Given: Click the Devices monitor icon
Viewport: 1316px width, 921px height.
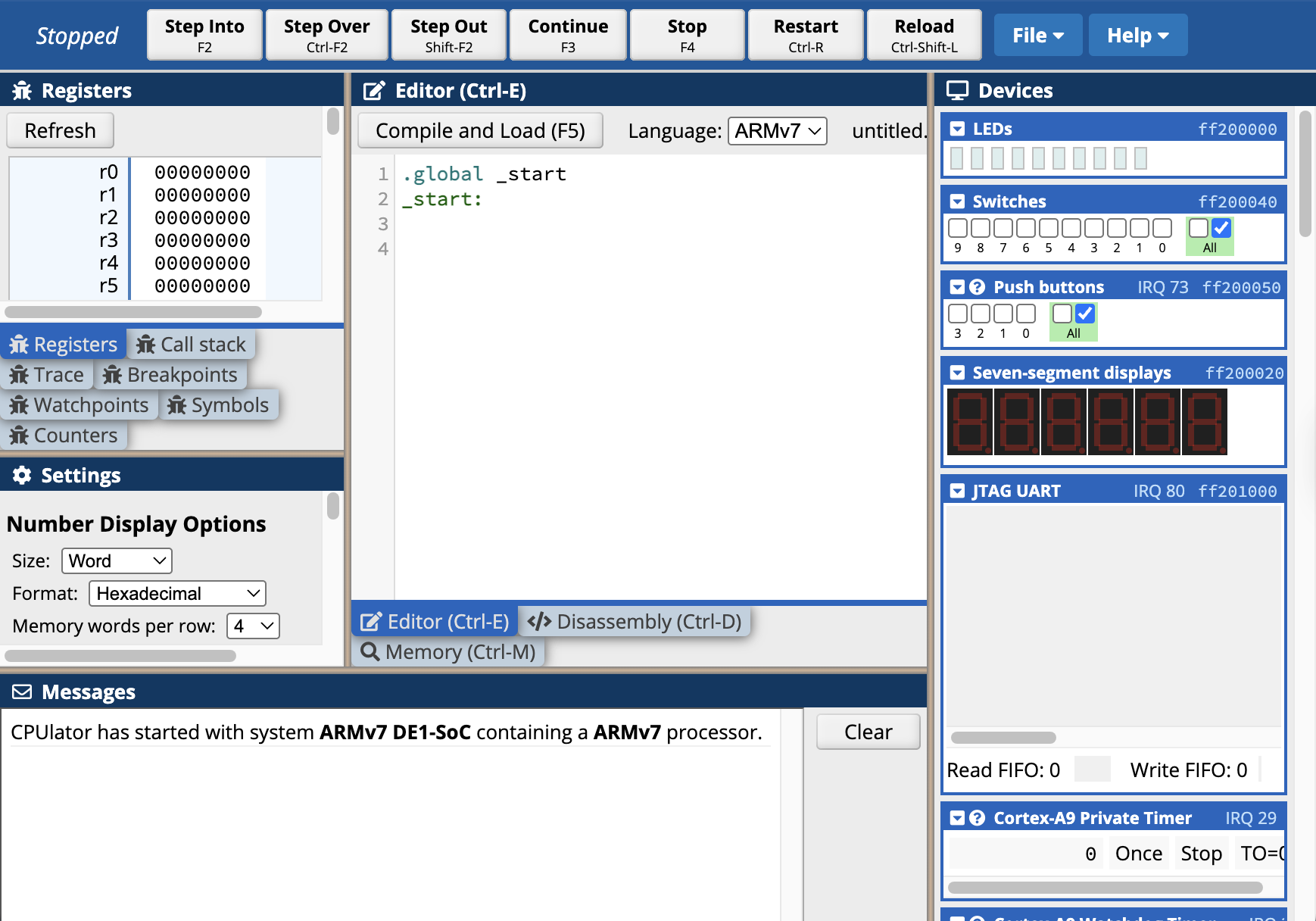Looking at the screenshot, I should point(958,89).
